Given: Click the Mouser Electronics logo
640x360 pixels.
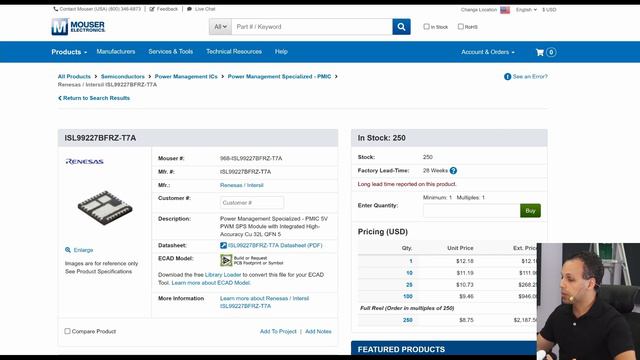Looking at the screenshot, I should point(78,27).
